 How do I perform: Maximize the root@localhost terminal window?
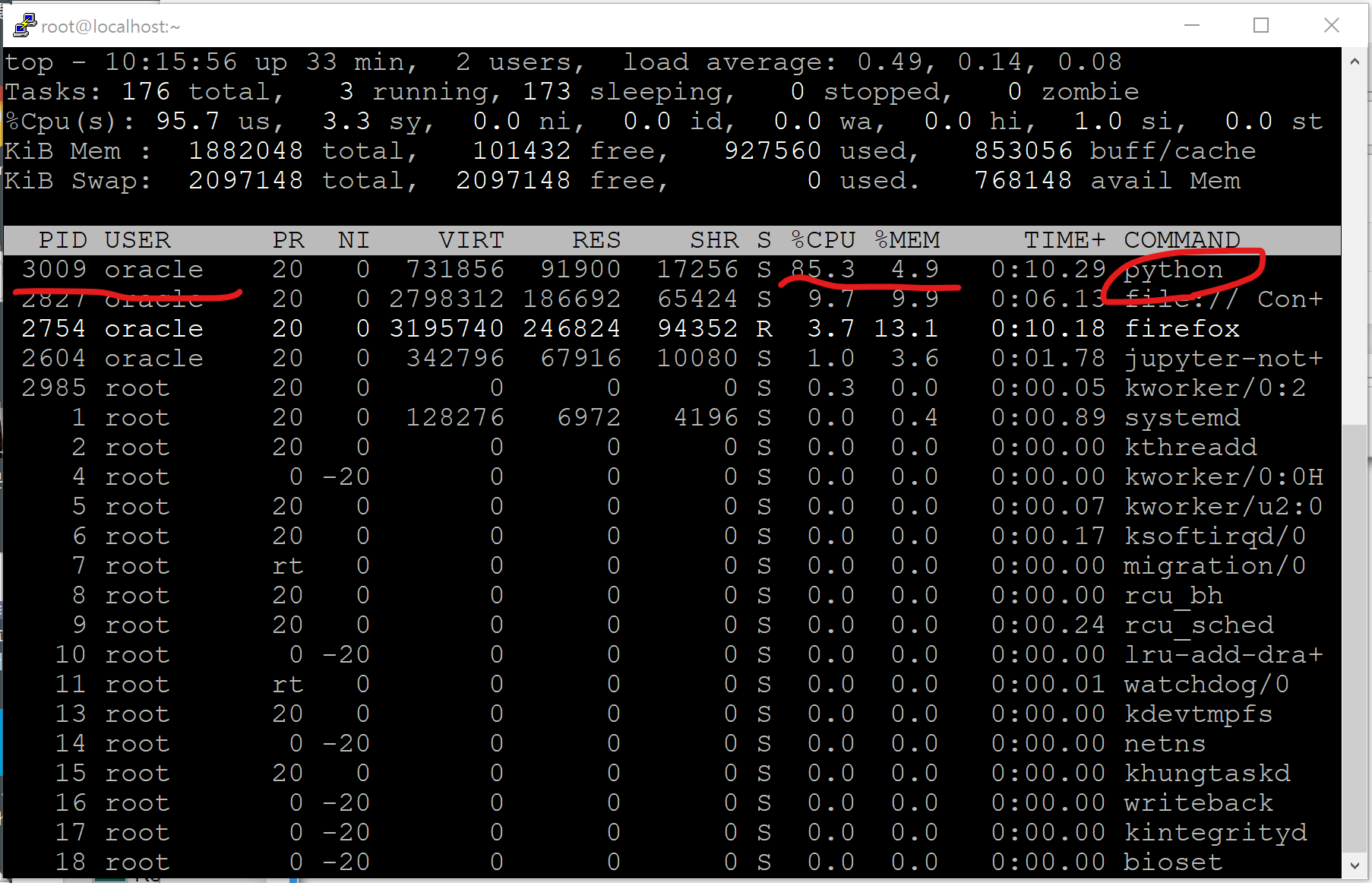point(1261,26)
